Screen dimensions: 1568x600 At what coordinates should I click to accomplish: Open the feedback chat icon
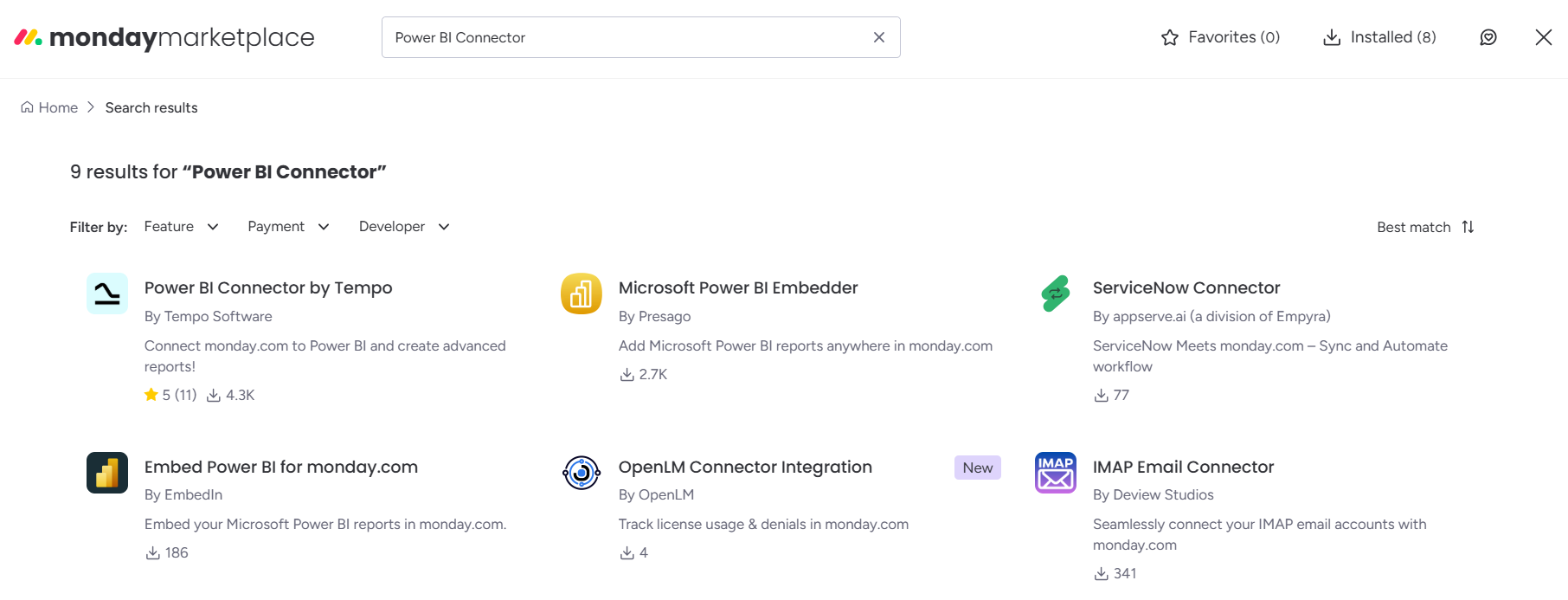coord(1488,37)
